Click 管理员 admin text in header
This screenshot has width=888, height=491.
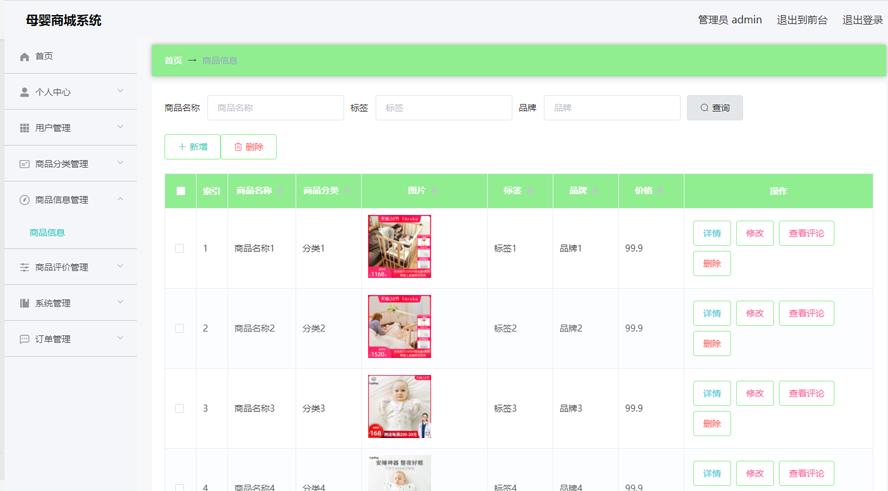(729, 20)
